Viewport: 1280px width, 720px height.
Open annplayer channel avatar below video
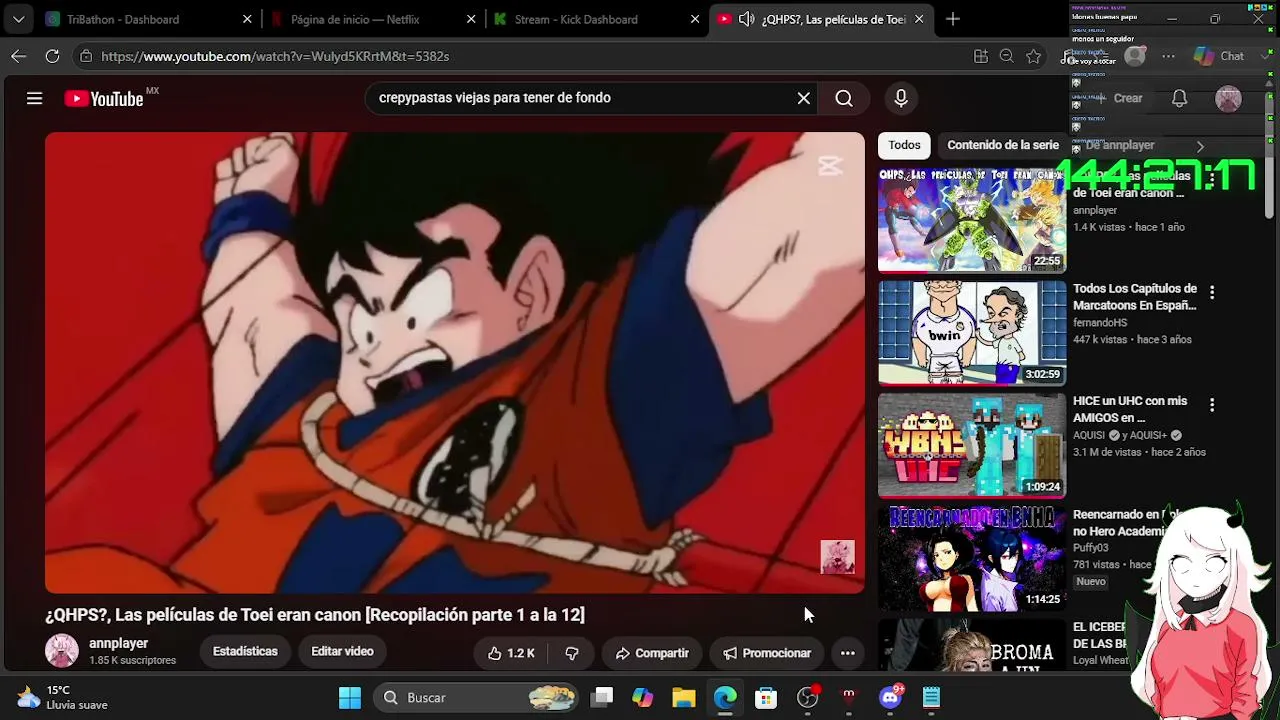(62, 651)
